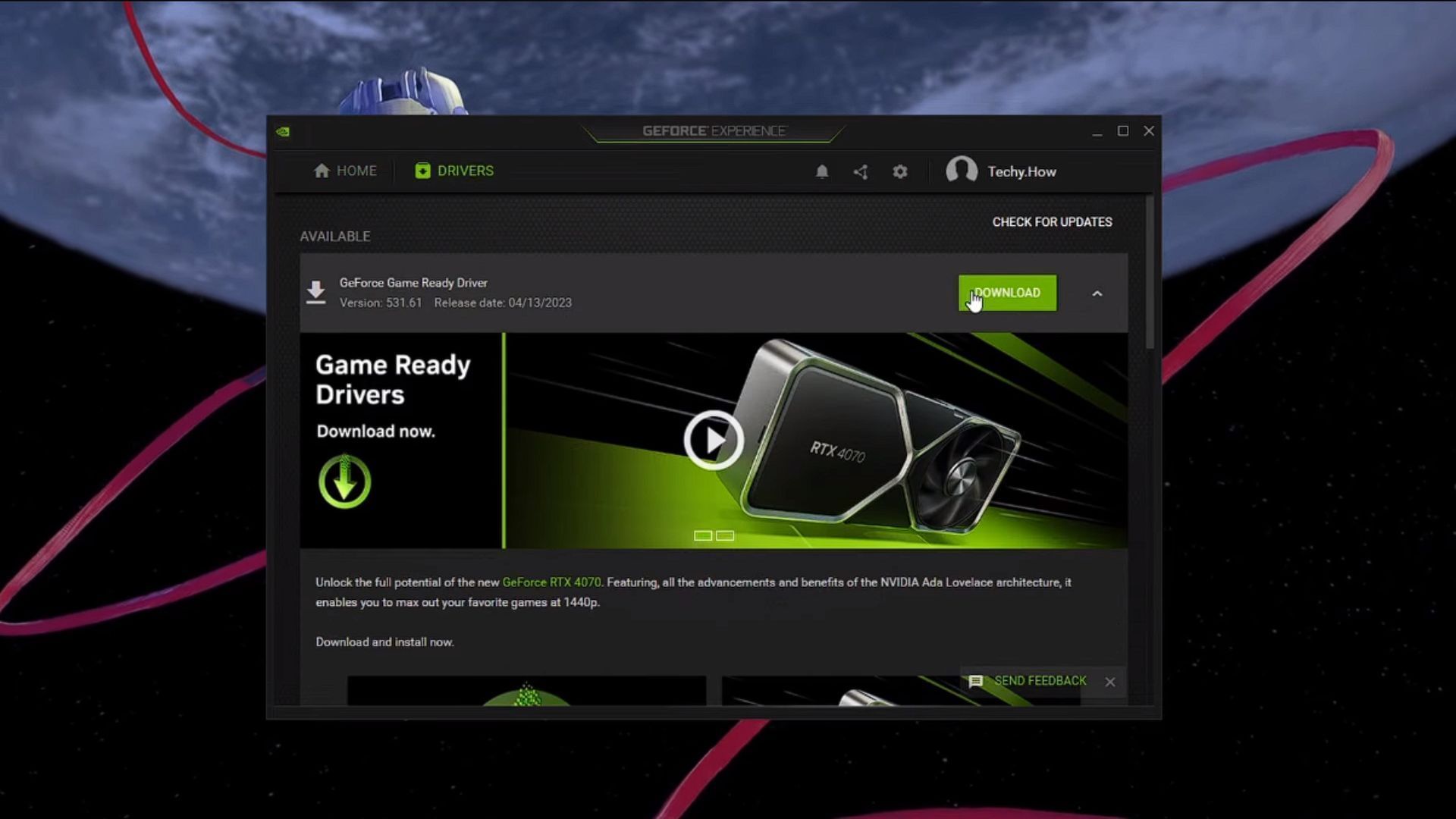Click the Techy.How profile avatar
Screen dimensions: 1456x819
point(962,171)
